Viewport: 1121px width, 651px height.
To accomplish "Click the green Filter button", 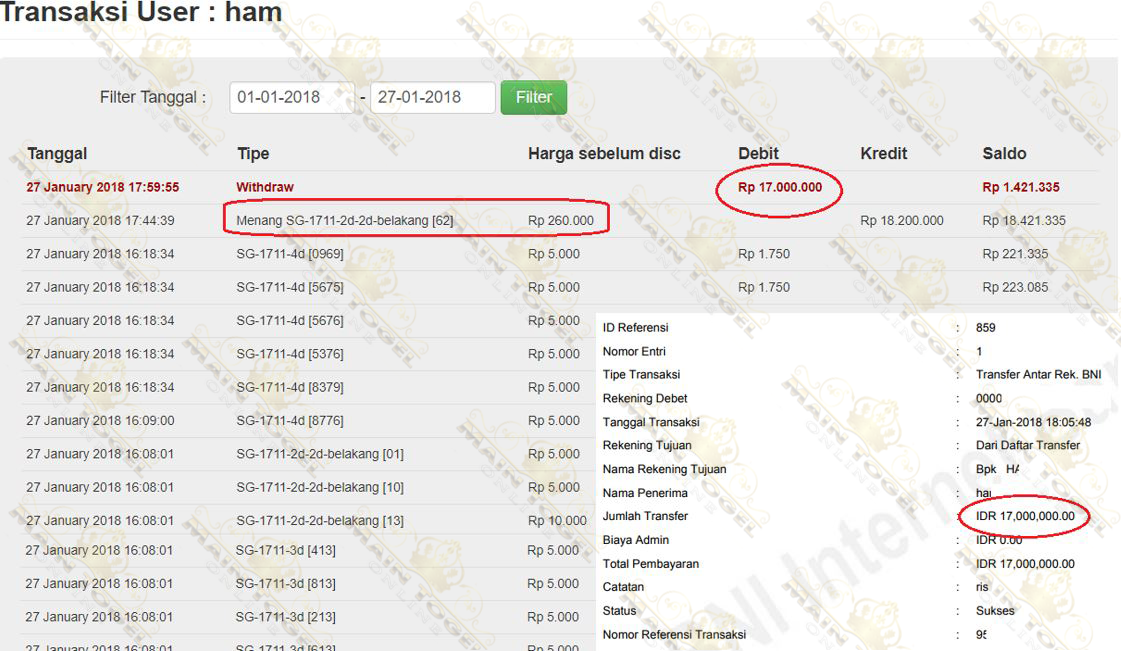I will coord(533,97).
